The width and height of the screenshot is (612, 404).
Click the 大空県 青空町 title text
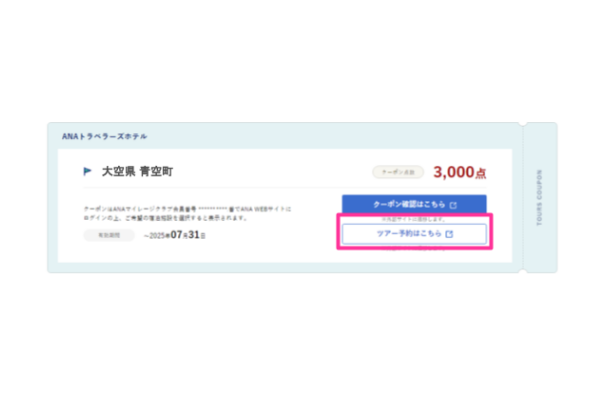click(137, 171)
